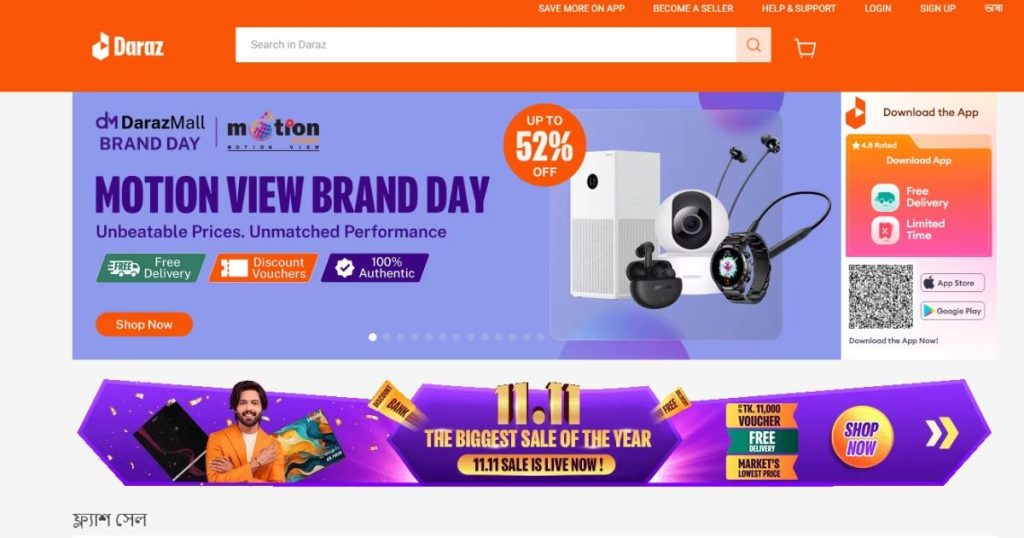1024x538 pixels.
Task: Open the Become a Seller link
Action: [693, 8]
